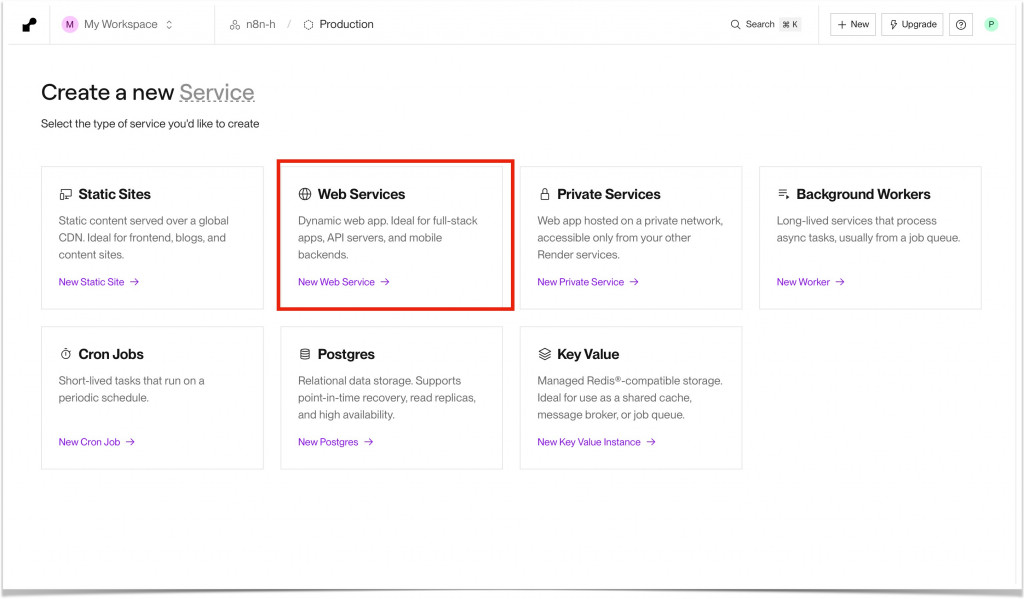The height and width of the screenshot is (599, 1024).
Task: Click the Postgres database icon
Action: (305, 354)
